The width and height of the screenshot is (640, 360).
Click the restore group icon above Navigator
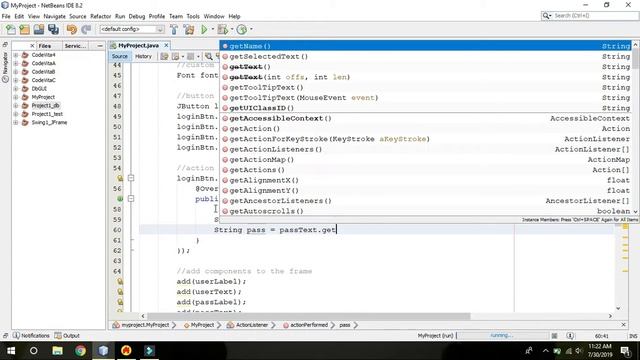click(x=5, y=44)
